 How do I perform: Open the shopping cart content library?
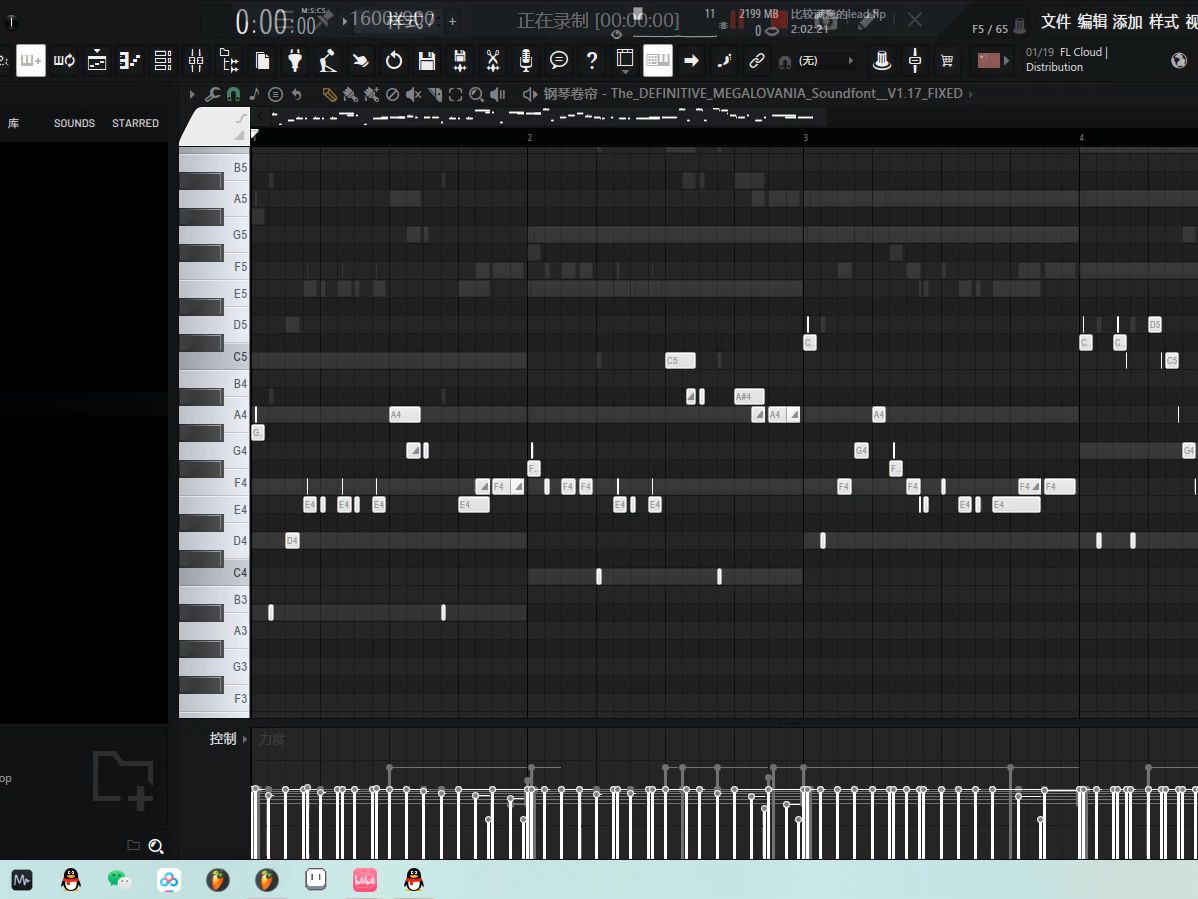click(947, 60)
